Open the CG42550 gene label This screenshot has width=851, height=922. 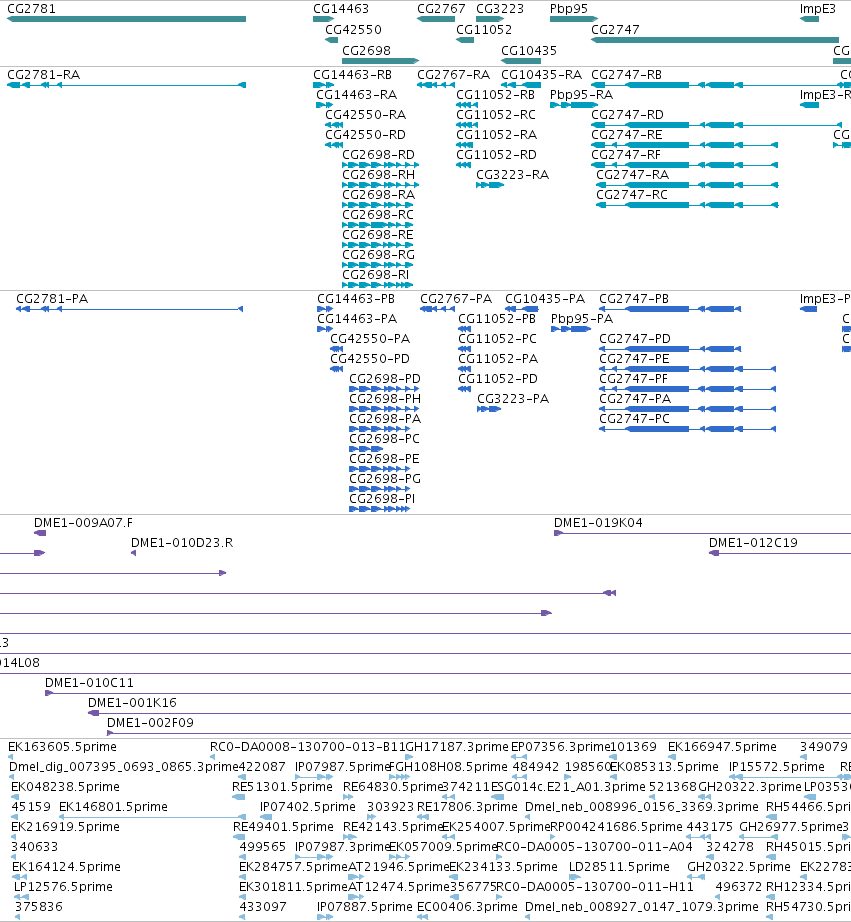[x=353, y=30]
